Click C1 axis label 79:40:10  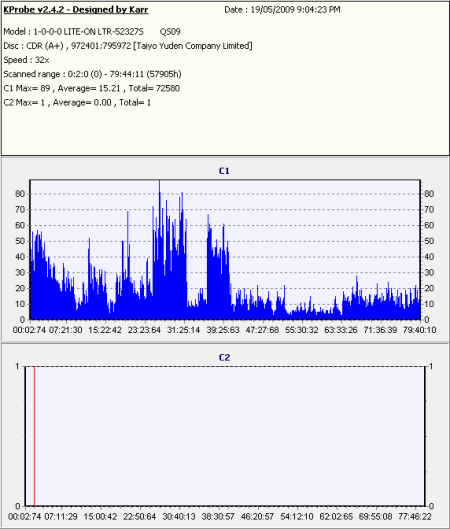[420, 330]
